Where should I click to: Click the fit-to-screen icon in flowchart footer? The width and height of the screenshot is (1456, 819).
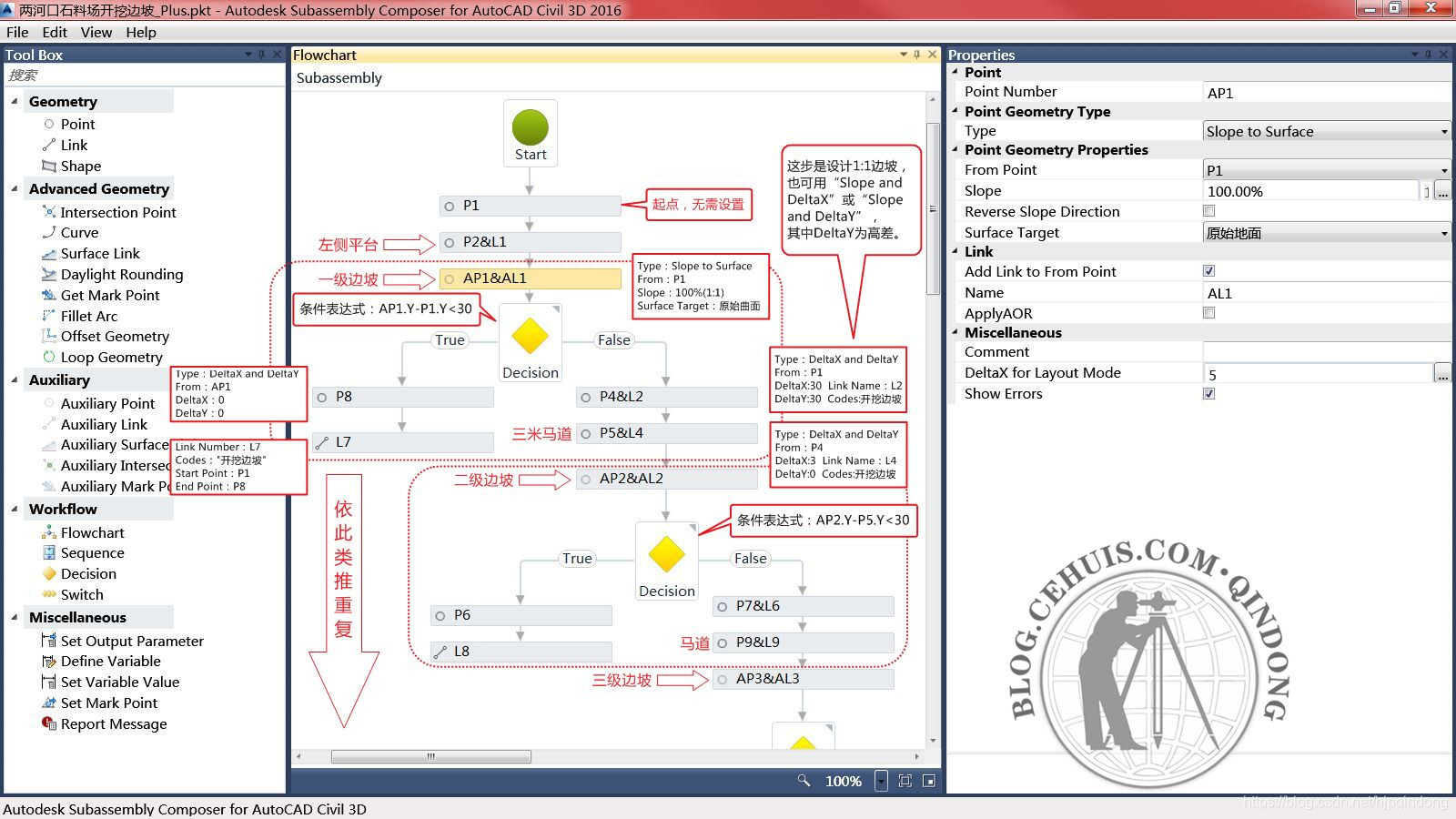pos(905,781)
